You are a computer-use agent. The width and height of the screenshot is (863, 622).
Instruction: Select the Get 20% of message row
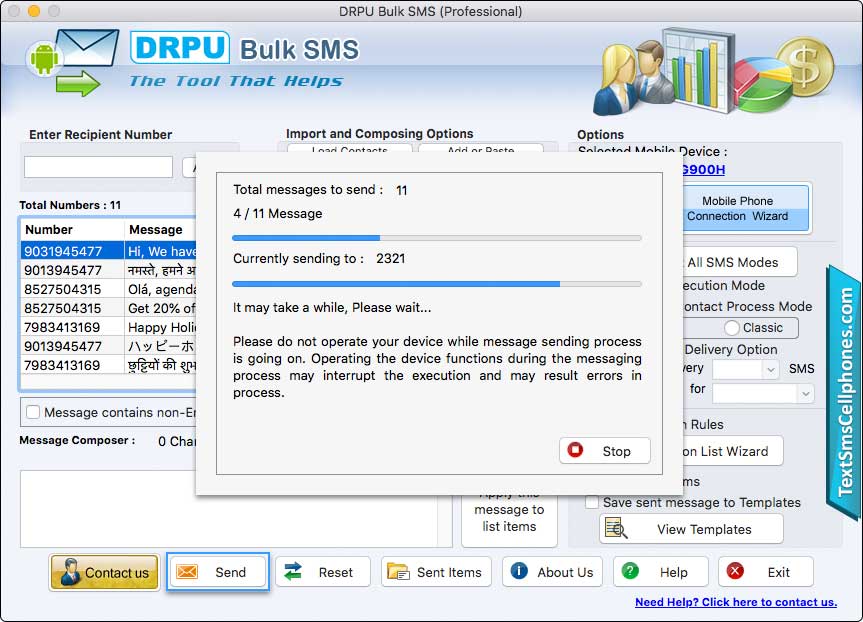[x=109, y=308]
